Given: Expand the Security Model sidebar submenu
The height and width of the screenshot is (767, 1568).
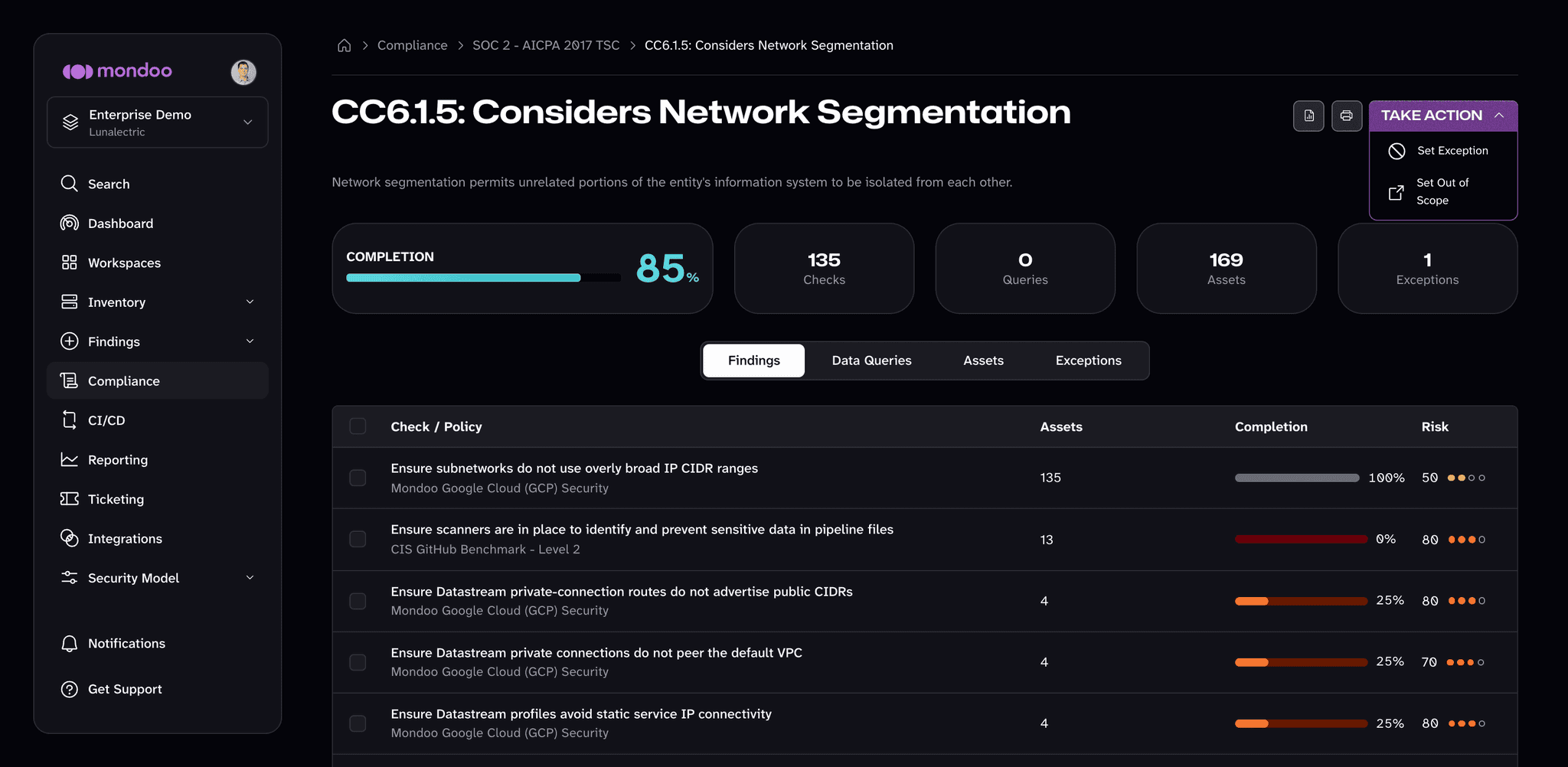Looking at the screenshot, I should 250,577.
